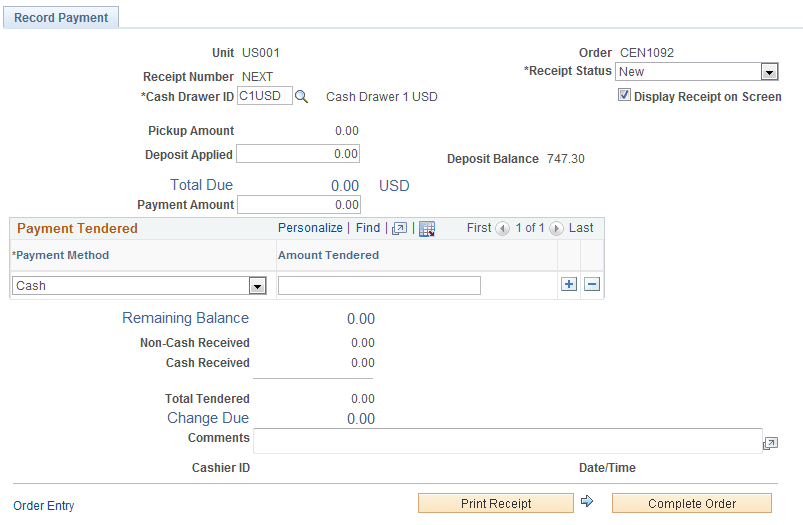
Task: Click the Last link in grid navigation
Action: pyautogui.click(x=581, y=228)
